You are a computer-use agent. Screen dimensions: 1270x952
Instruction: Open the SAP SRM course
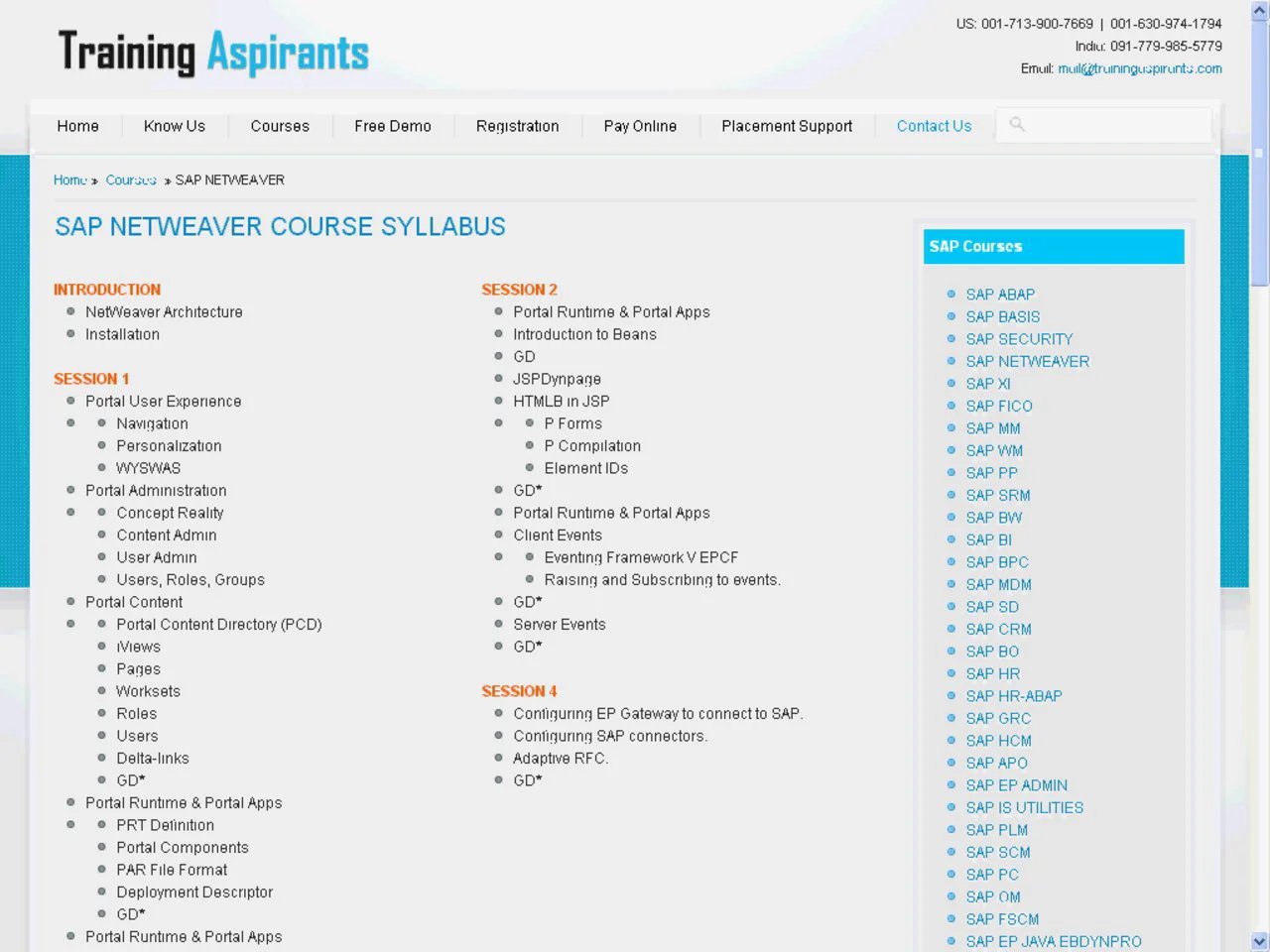[998, 495]
